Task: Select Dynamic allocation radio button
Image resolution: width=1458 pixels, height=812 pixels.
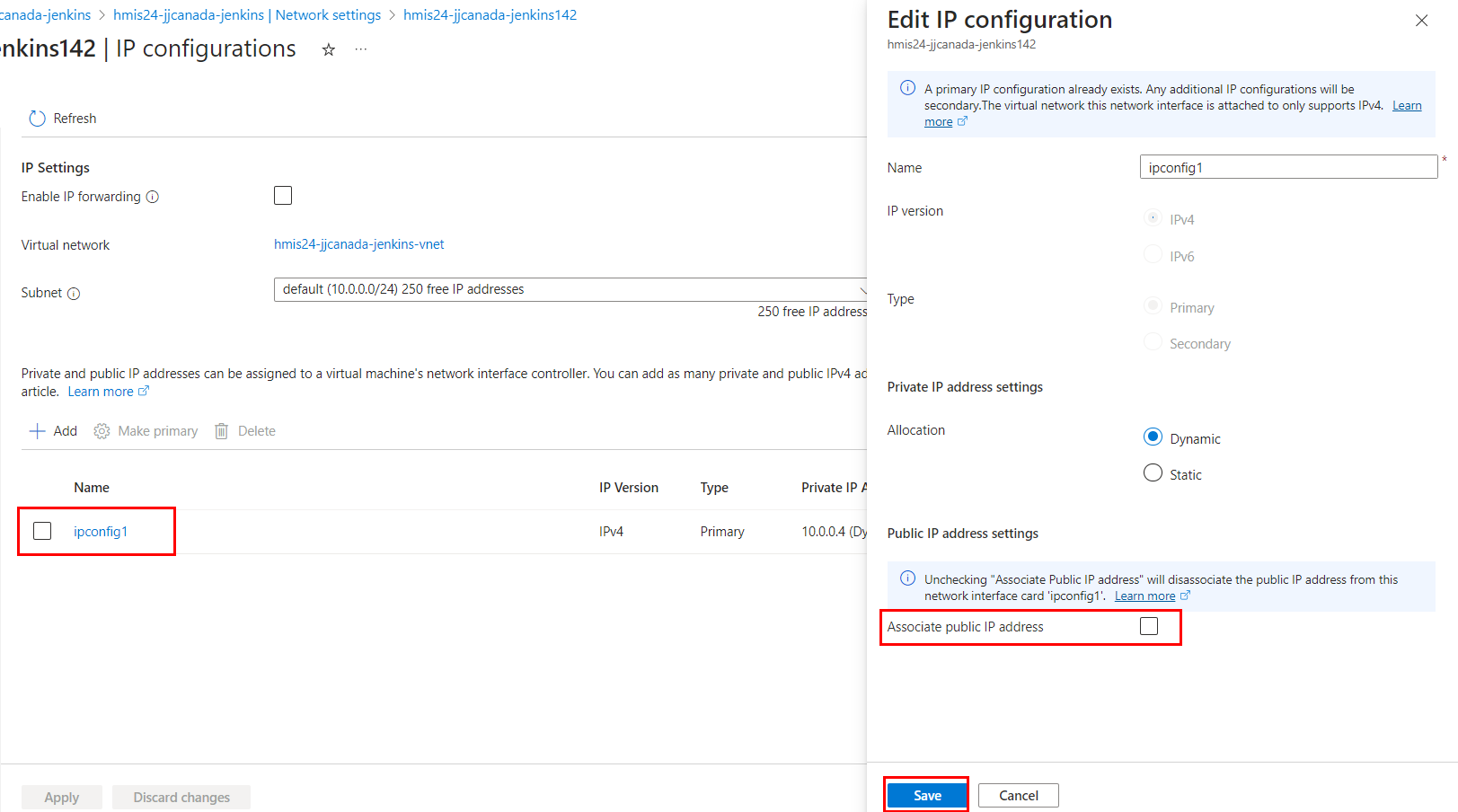Action: [1153, 437]
